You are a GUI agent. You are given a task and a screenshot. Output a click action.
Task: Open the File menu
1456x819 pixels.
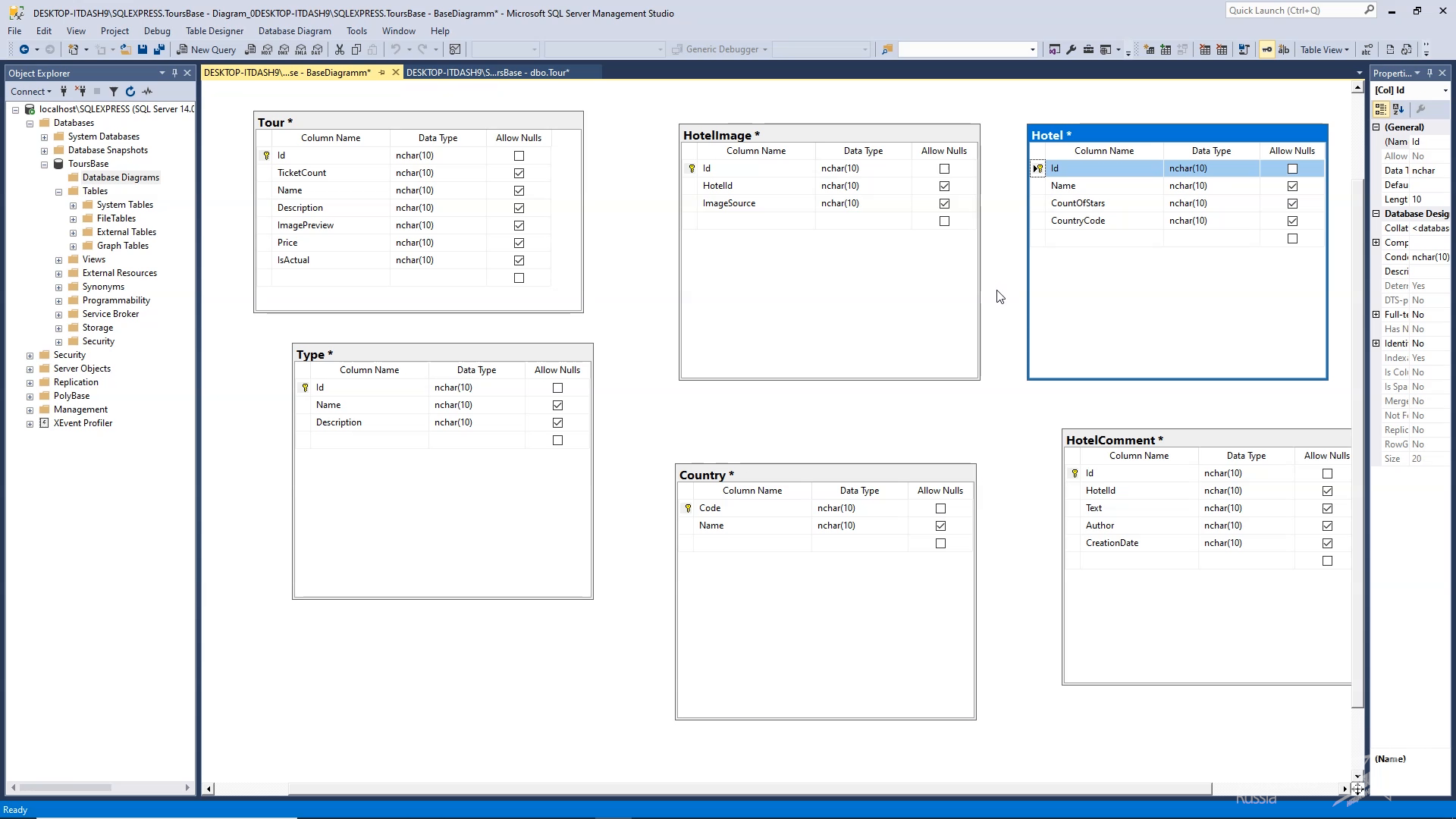(14, 31)
